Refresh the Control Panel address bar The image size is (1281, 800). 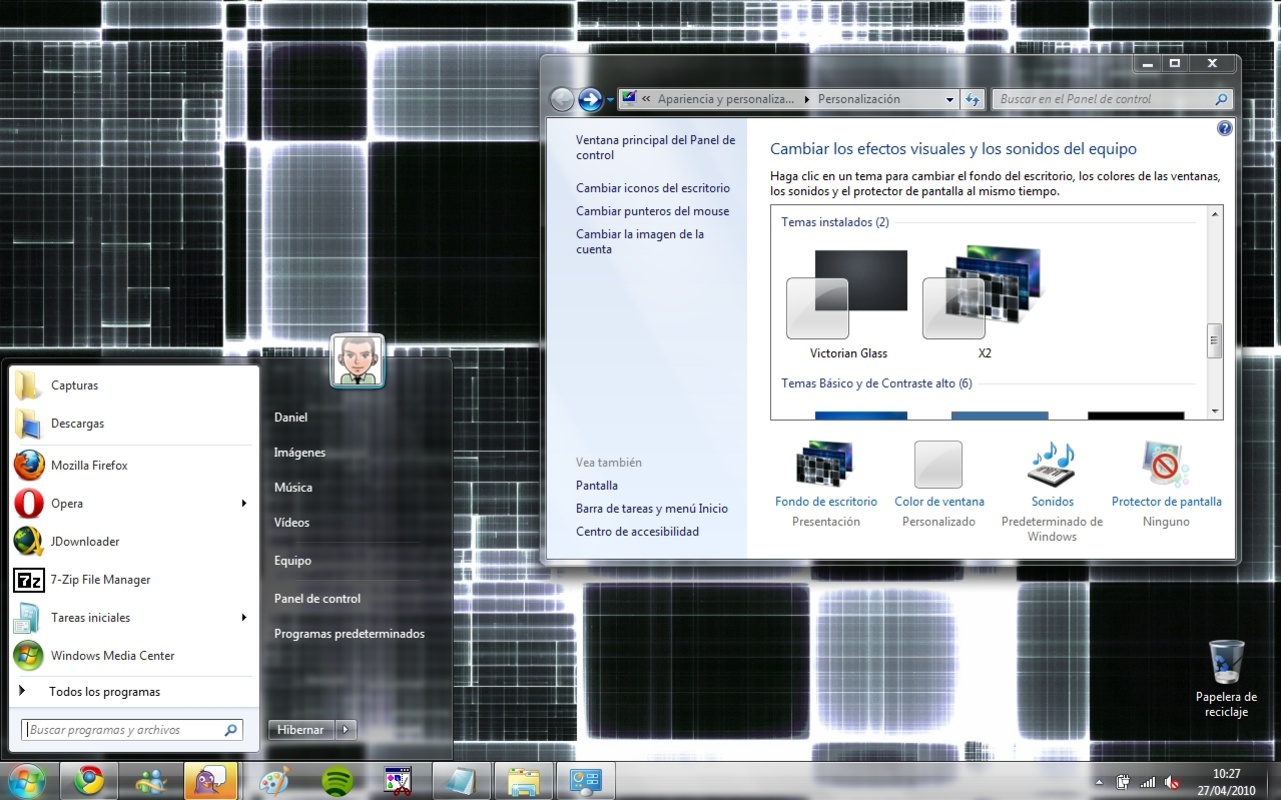click(973, 99)
